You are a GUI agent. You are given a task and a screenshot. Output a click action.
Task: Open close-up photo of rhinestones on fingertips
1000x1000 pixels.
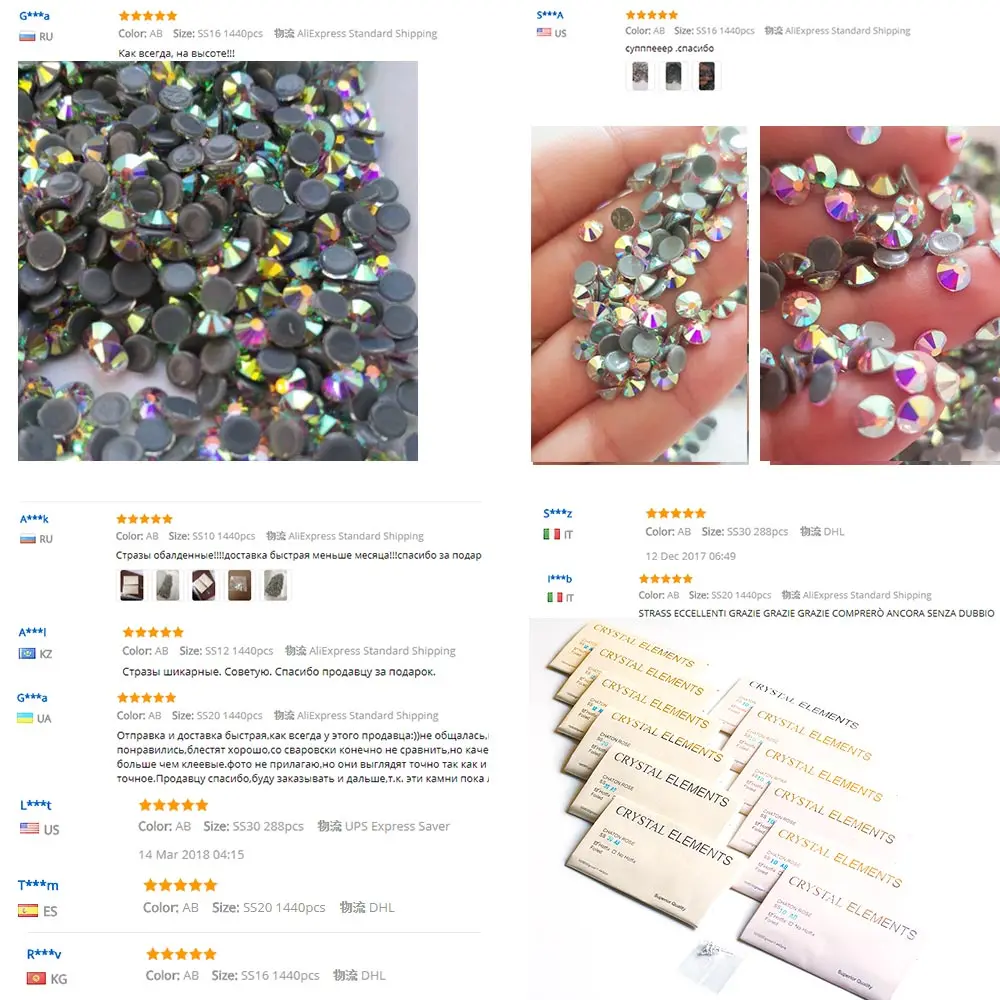[x=880, y=295]
